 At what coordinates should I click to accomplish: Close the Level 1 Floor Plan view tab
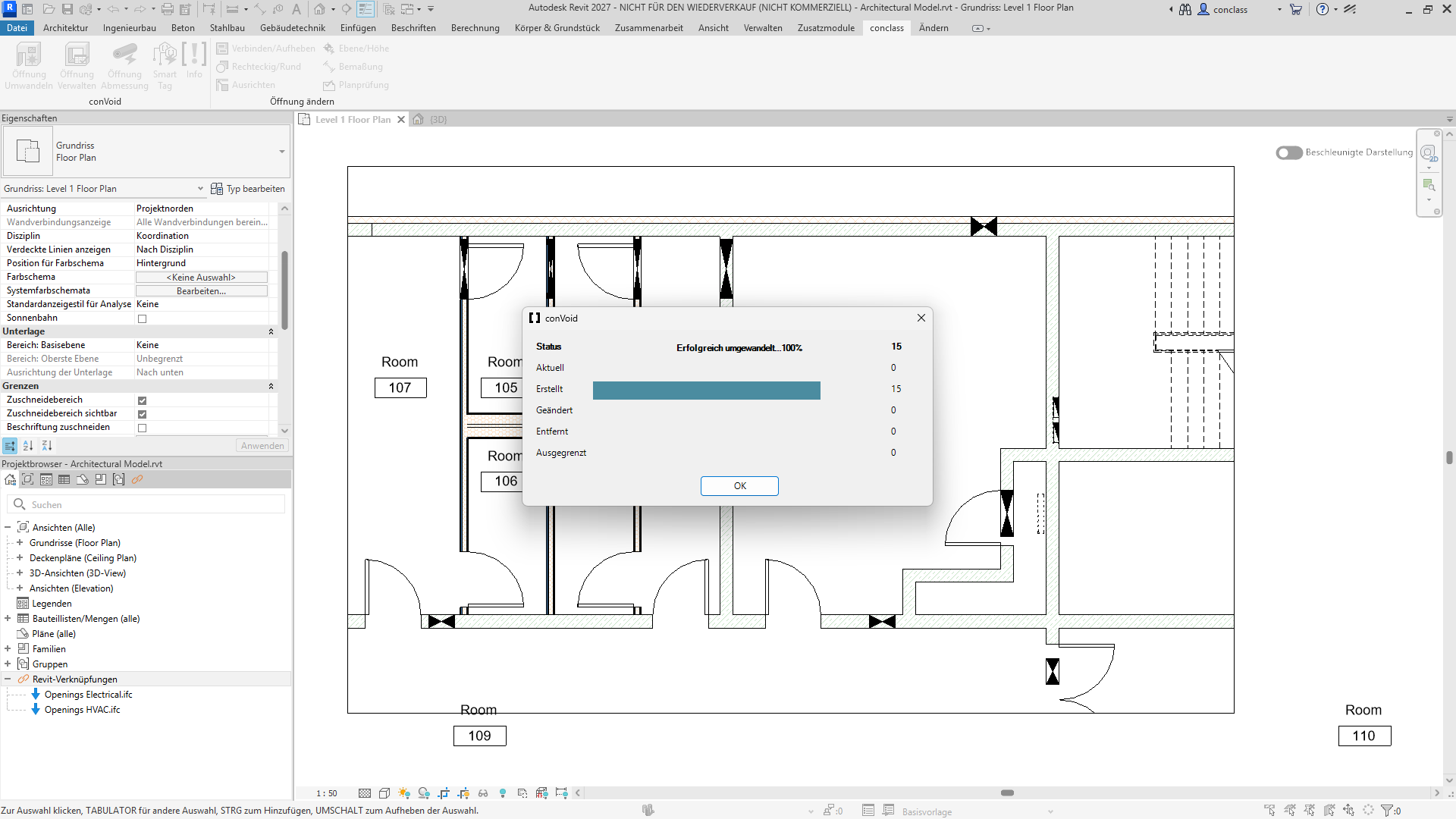click(x=401, y=120)
